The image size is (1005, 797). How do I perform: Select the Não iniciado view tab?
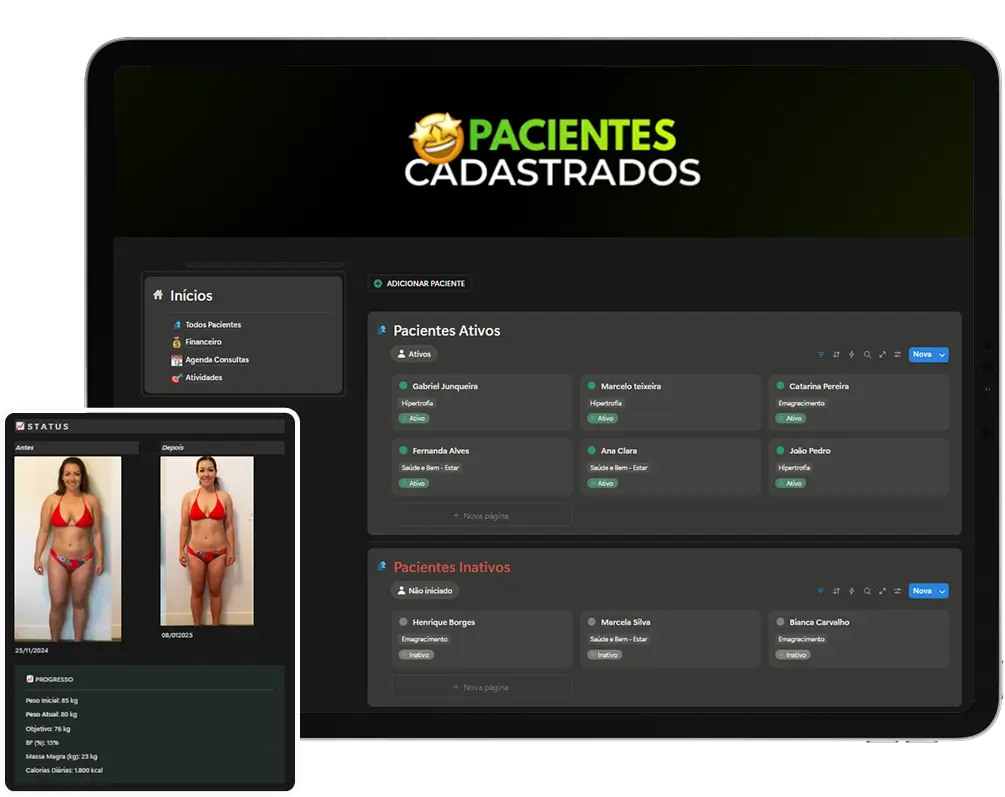pyautogui.click(x=425, y=591)
